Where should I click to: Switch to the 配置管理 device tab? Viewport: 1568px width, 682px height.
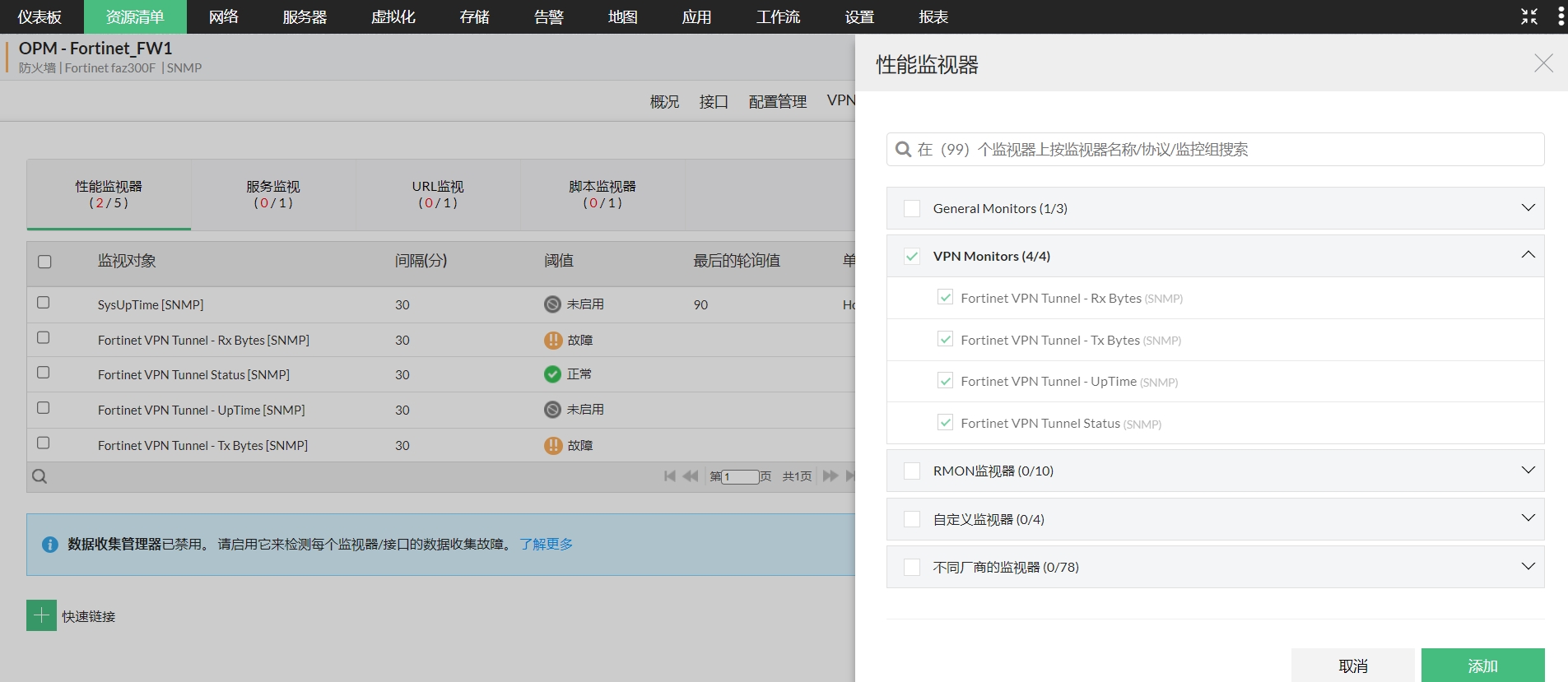coord(777,101)
